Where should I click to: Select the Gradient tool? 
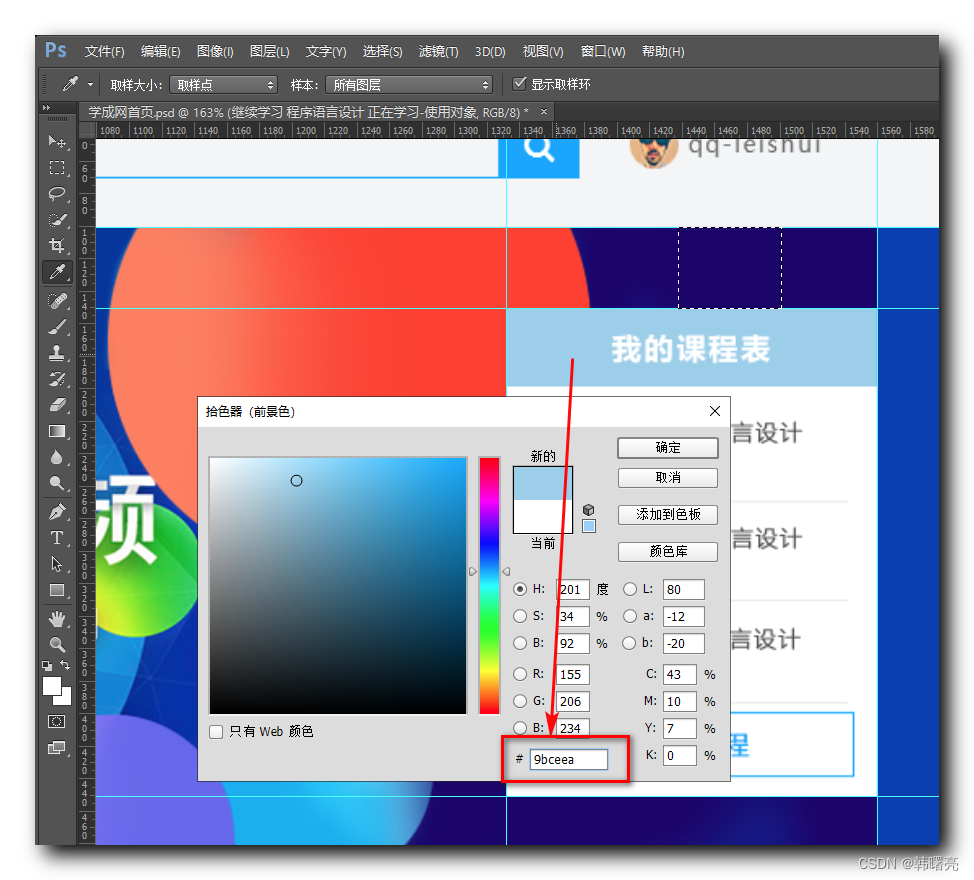click(x=57, y=431)
